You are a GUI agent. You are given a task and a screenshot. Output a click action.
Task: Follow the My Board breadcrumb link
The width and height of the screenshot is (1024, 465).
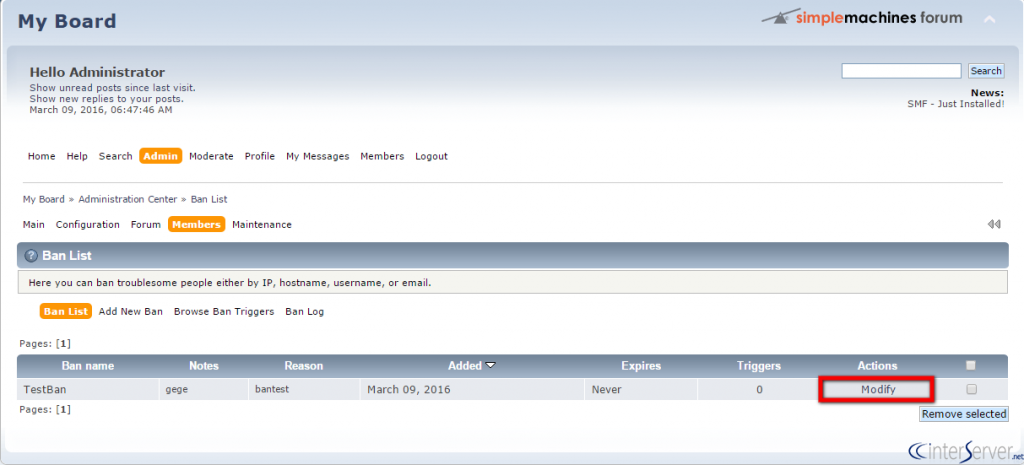(x=44, y=199)
